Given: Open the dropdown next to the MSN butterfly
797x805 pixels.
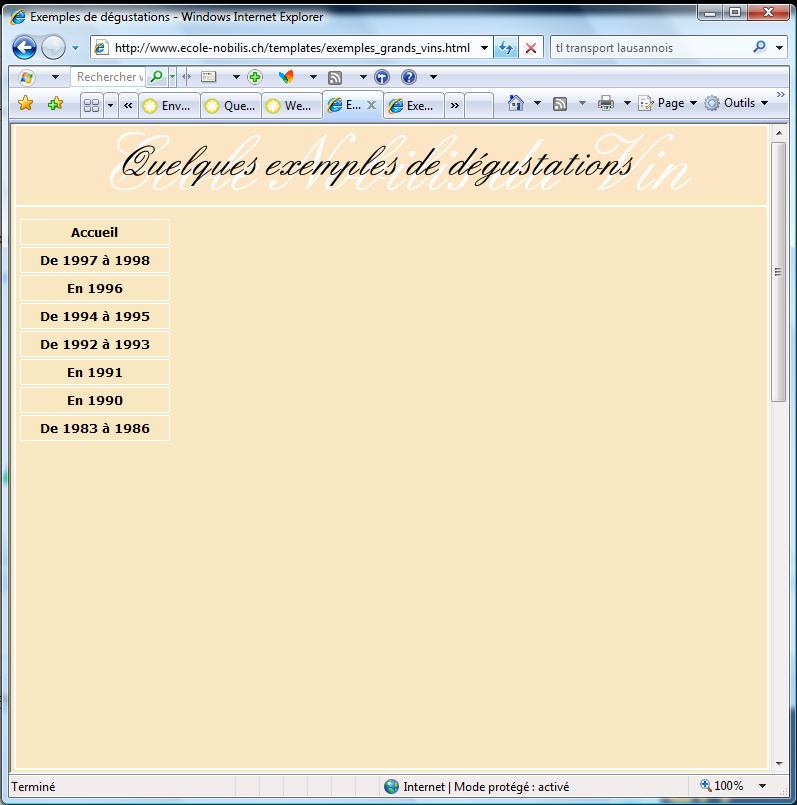Looking at the screenshot, I should click(x=313, y=77).
